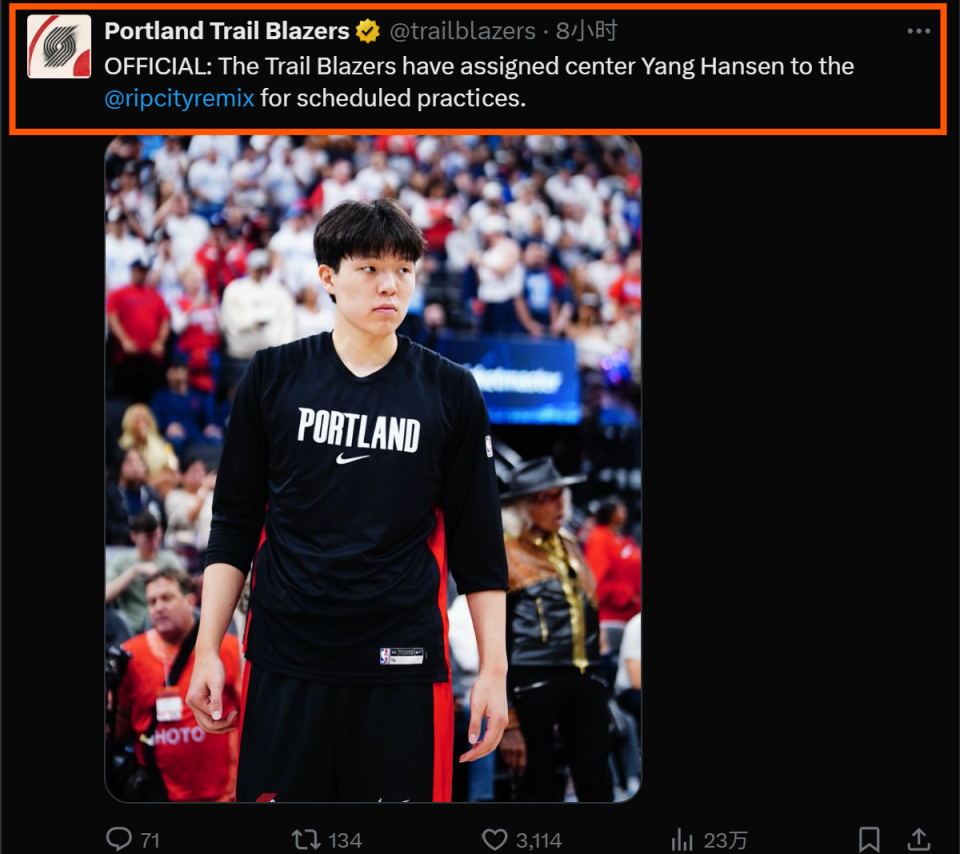This screenshot has width=960, height=854.
Task: Open the view analytics bar-chart icon
Action: point(682,839)
